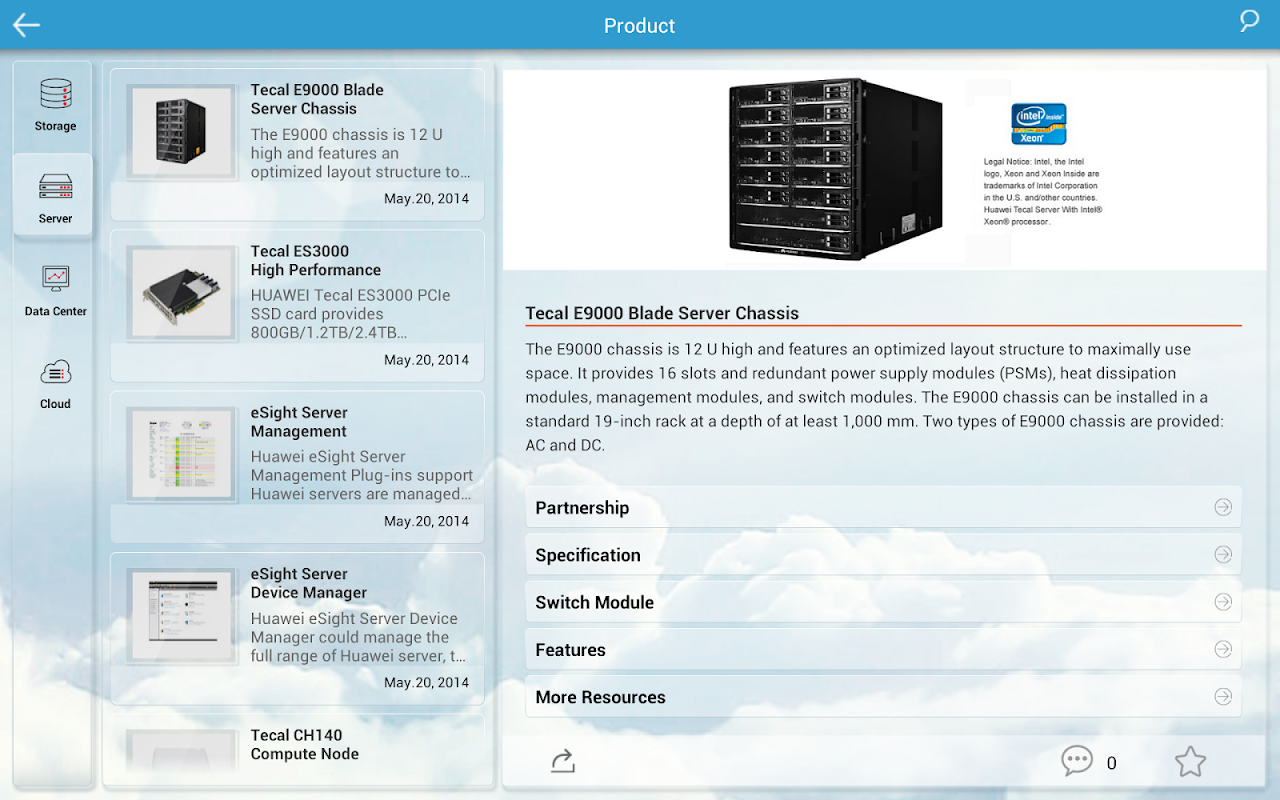
Task: Open the Tecal ES3000 card thumbnail
Action: [x=182, y=293]
